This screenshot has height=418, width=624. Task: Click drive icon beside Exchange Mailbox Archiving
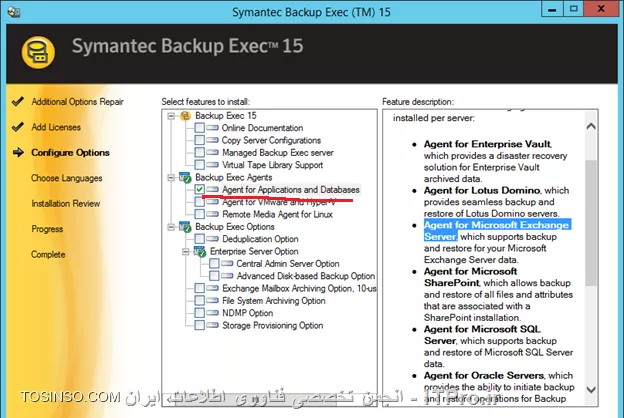213,288
